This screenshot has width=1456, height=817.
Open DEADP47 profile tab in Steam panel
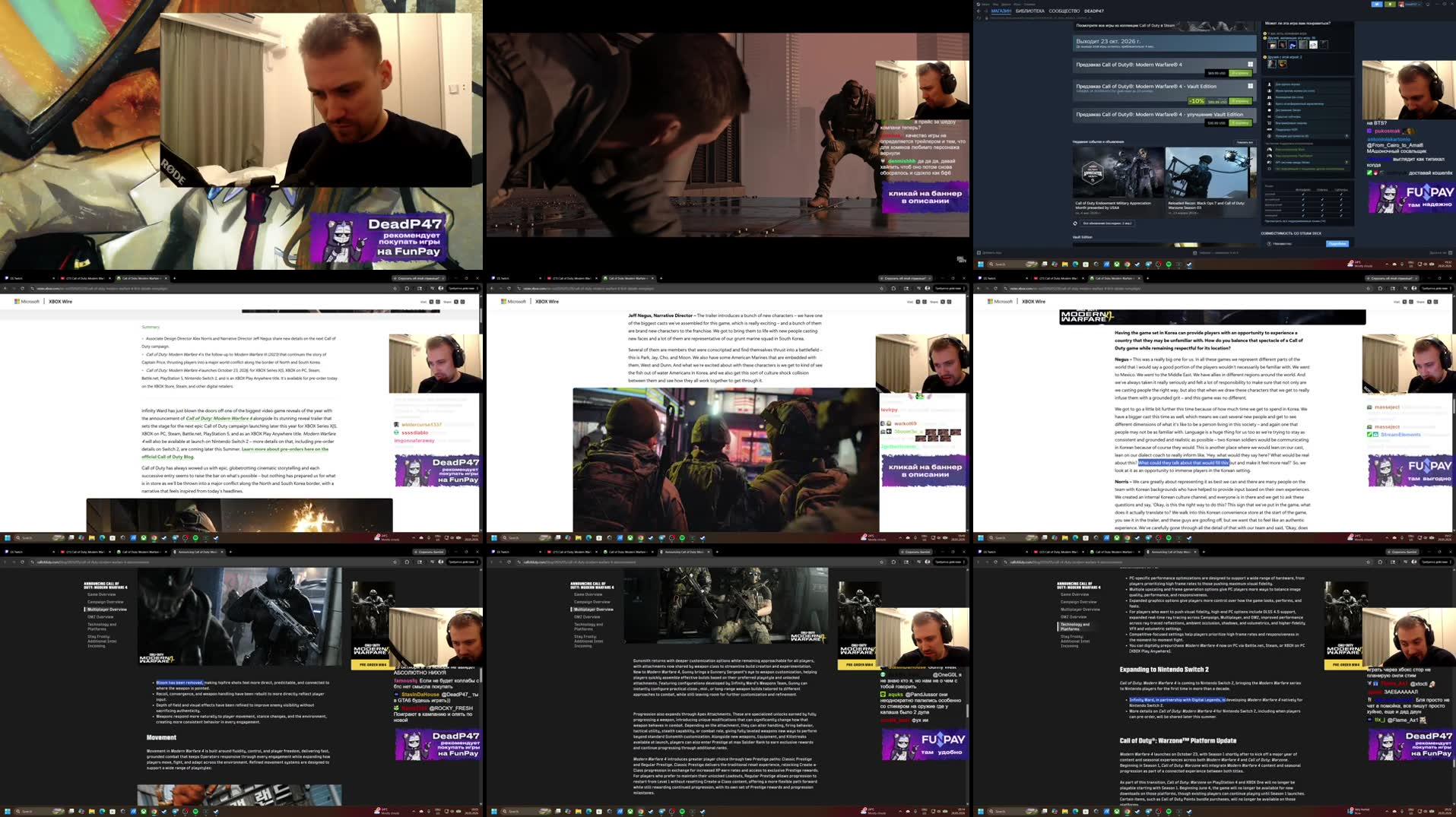click(x=1093, y=11)
